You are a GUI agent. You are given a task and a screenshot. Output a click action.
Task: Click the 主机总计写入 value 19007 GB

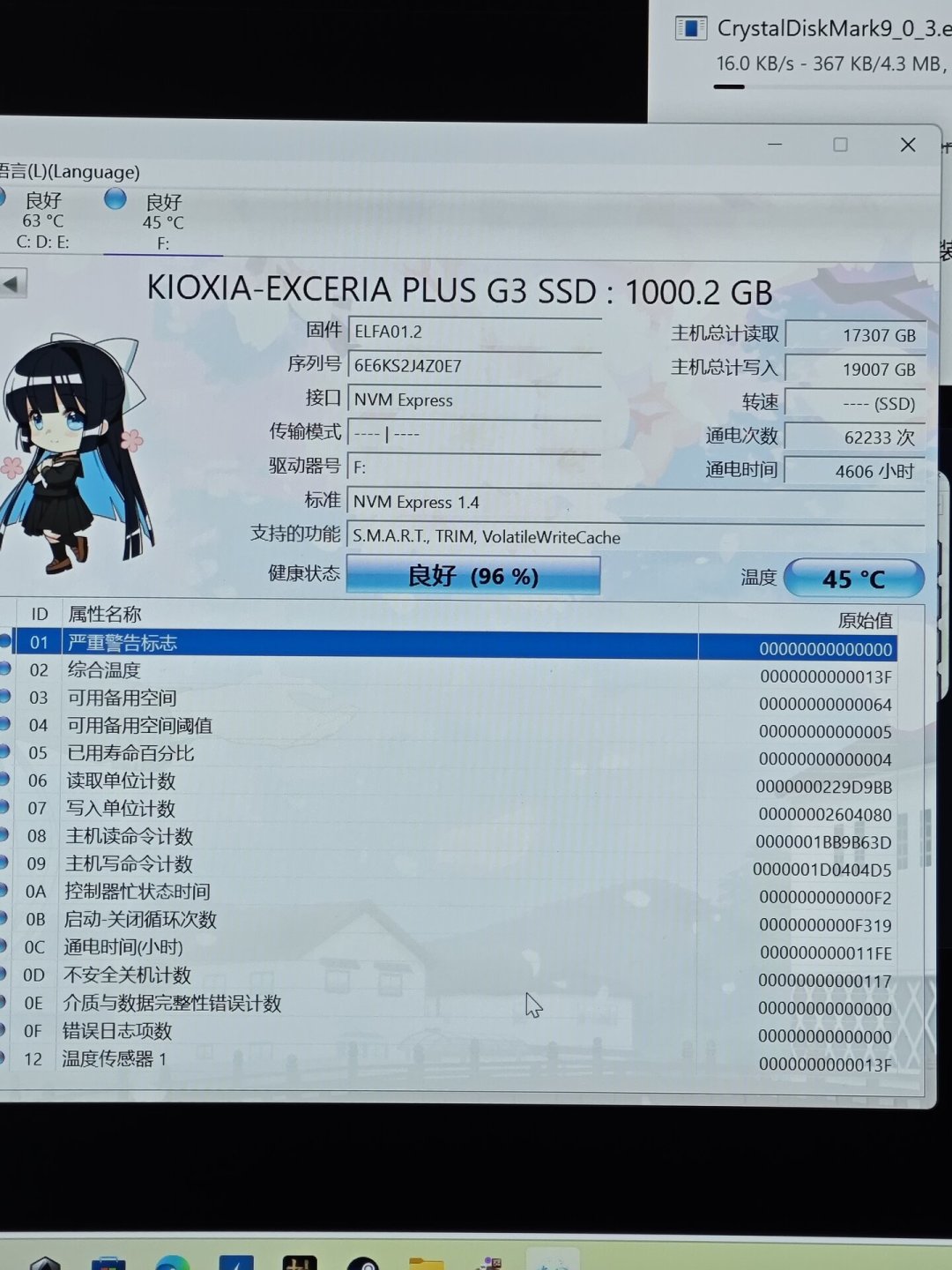click(855, 370)
